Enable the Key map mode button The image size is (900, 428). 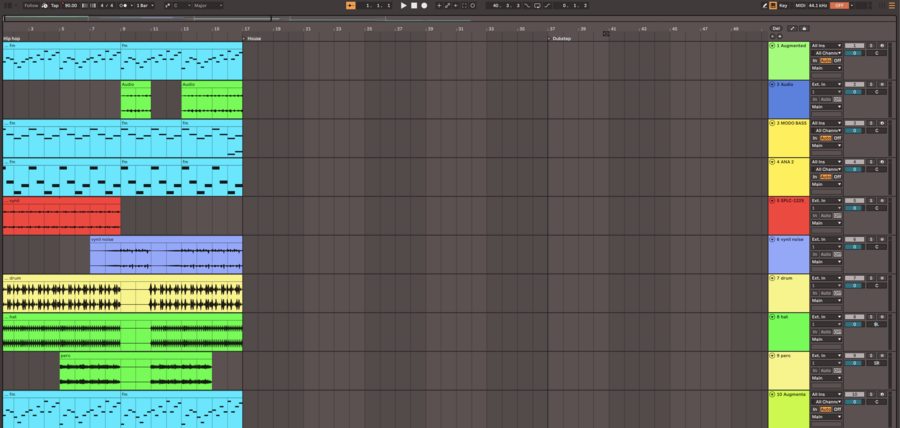(783, 6)
